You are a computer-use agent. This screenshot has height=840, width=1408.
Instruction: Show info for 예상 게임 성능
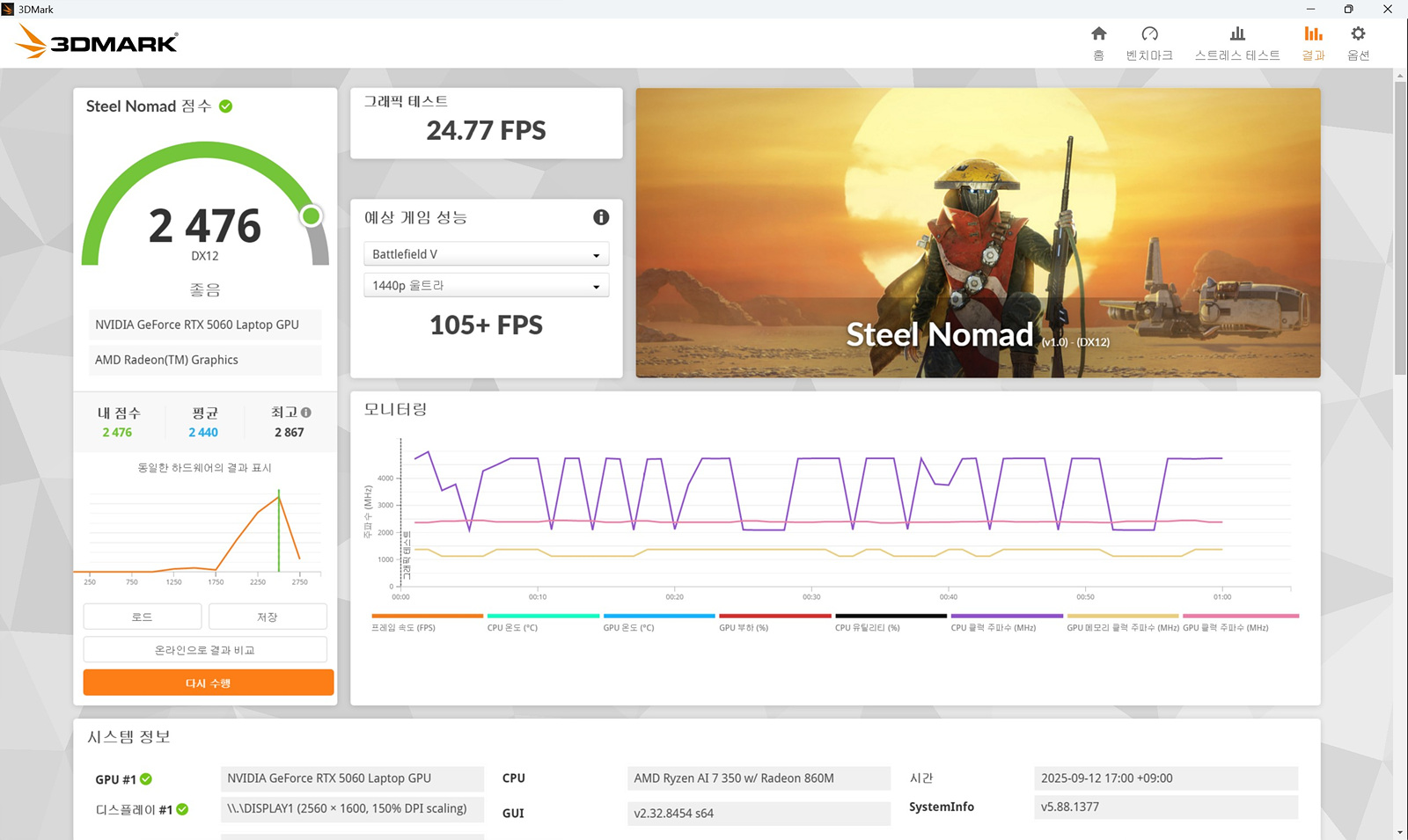(601, 217)
